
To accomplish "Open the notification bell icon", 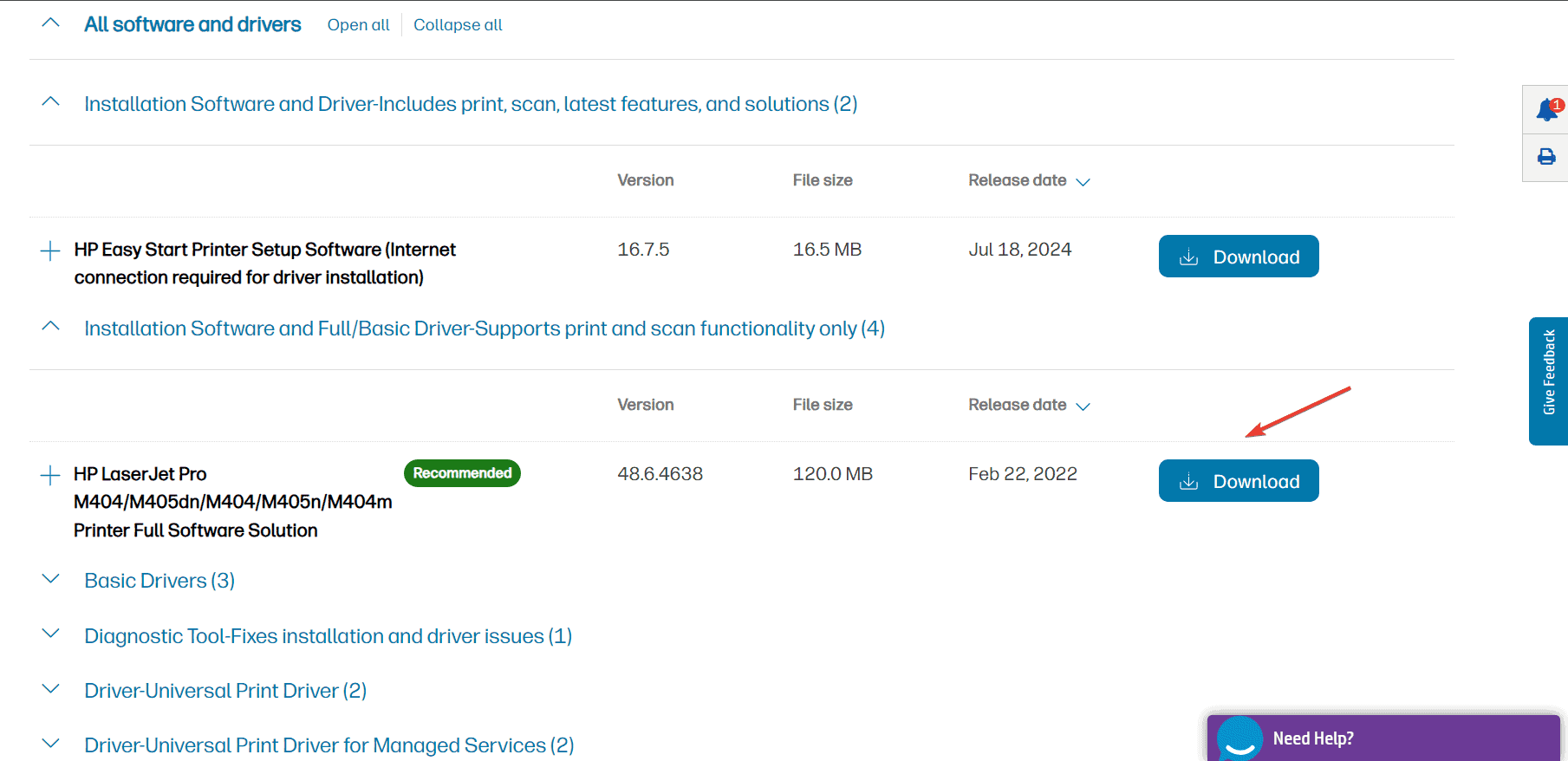I will click(1547, 110).
